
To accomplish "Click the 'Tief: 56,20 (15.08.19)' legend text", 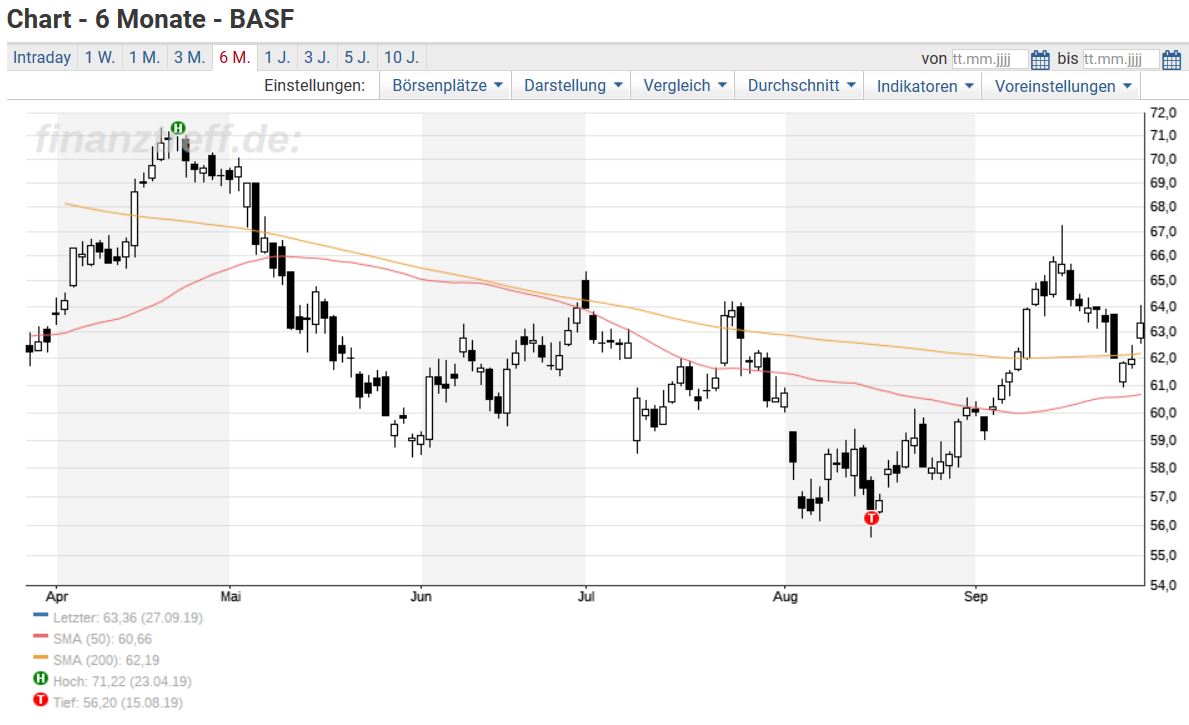I will point(118,702).
